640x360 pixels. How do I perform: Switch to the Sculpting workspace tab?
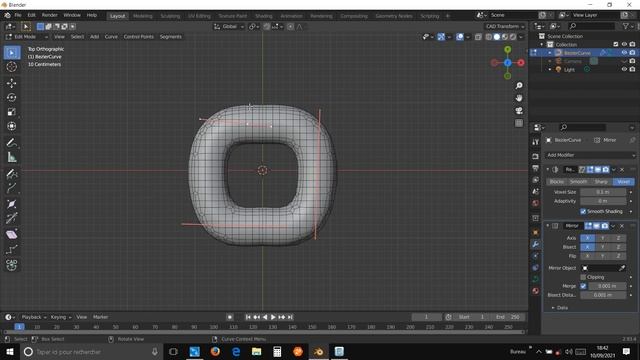point(170,16)
